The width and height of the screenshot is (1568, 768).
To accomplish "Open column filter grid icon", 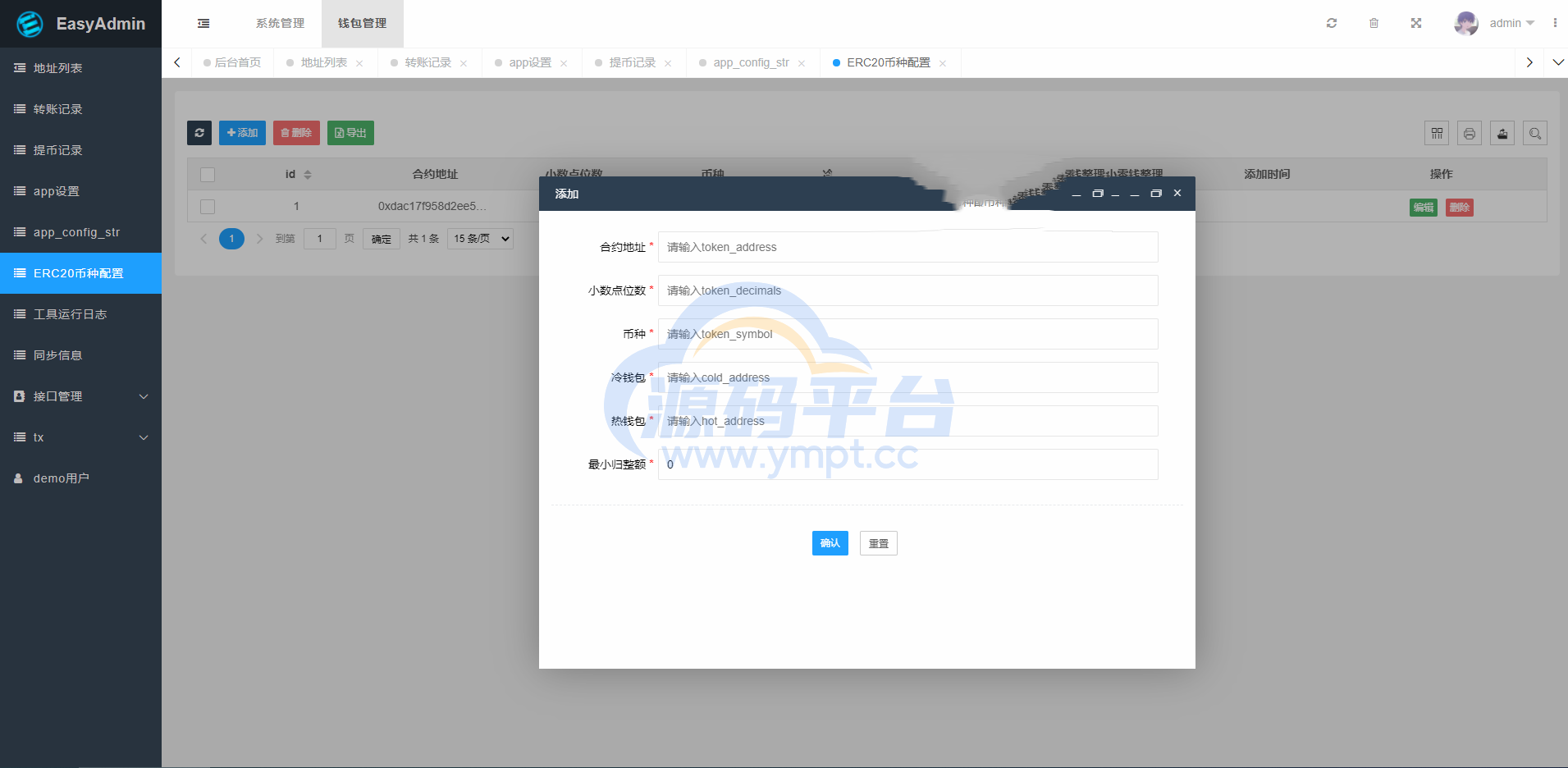I will tap(1437, 133).
